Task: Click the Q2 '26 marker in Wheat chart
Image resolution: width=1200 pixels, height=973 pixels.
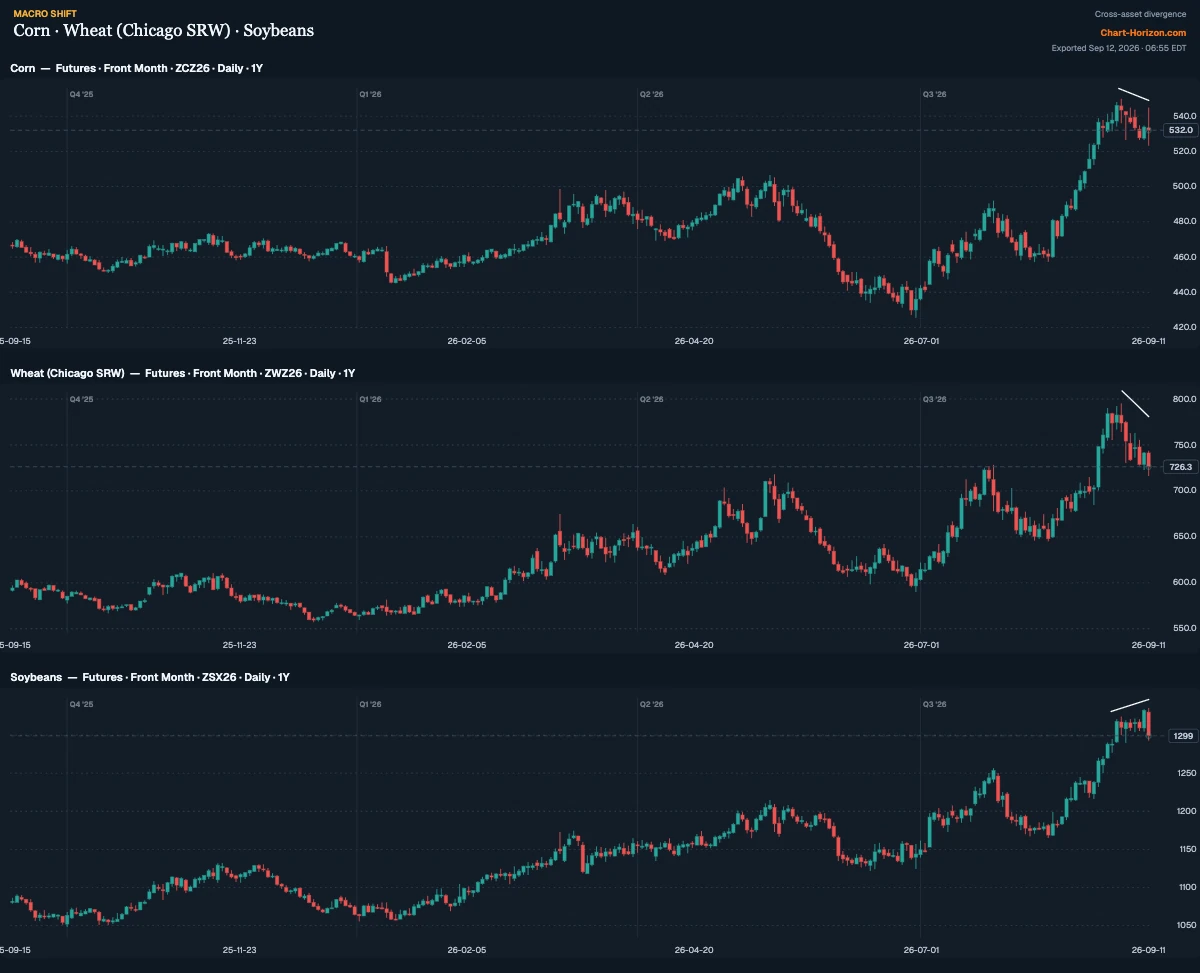Action: (x=652, y=399)
